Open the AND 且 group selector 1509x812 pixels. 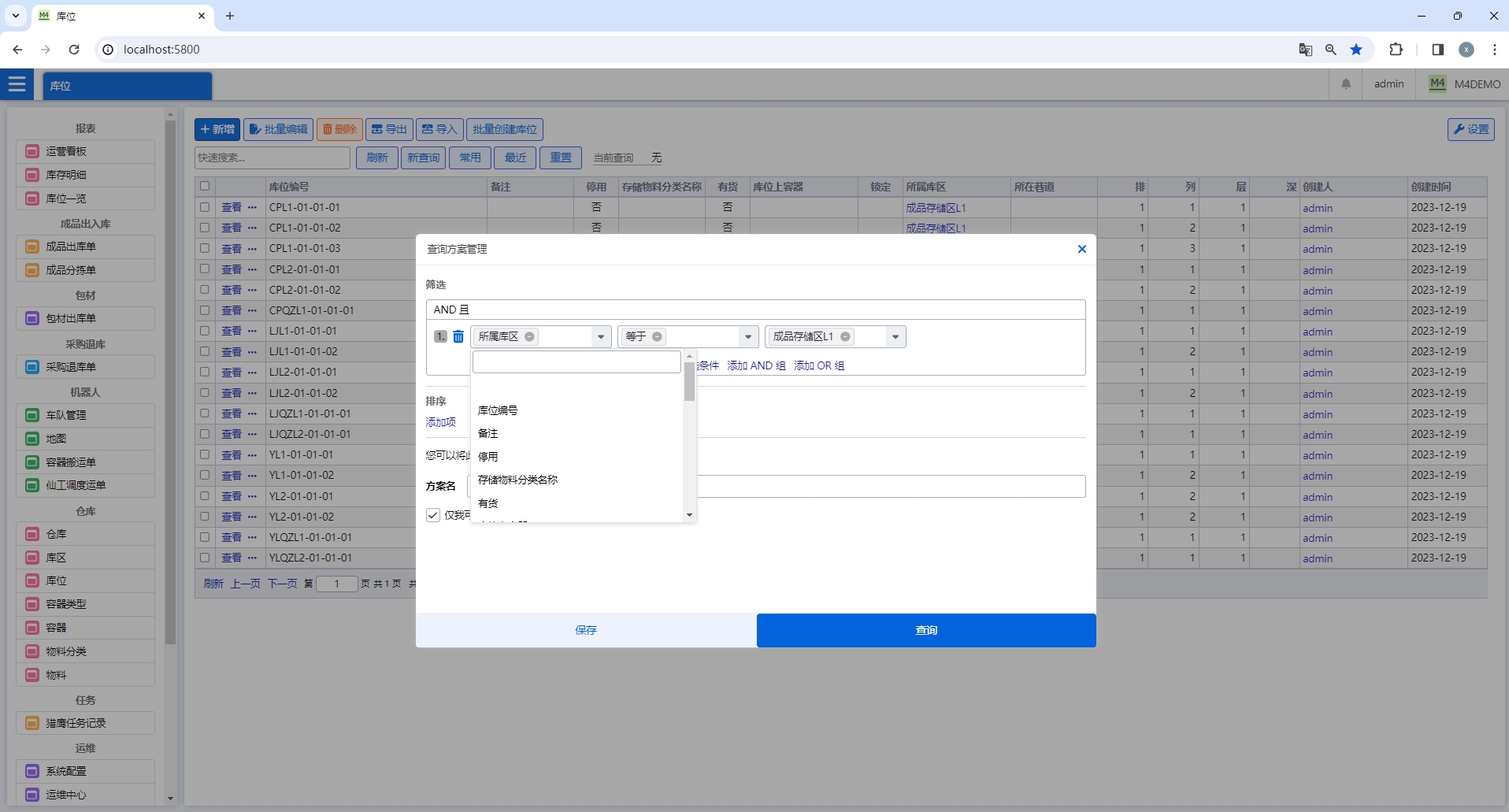pos(755,310)
